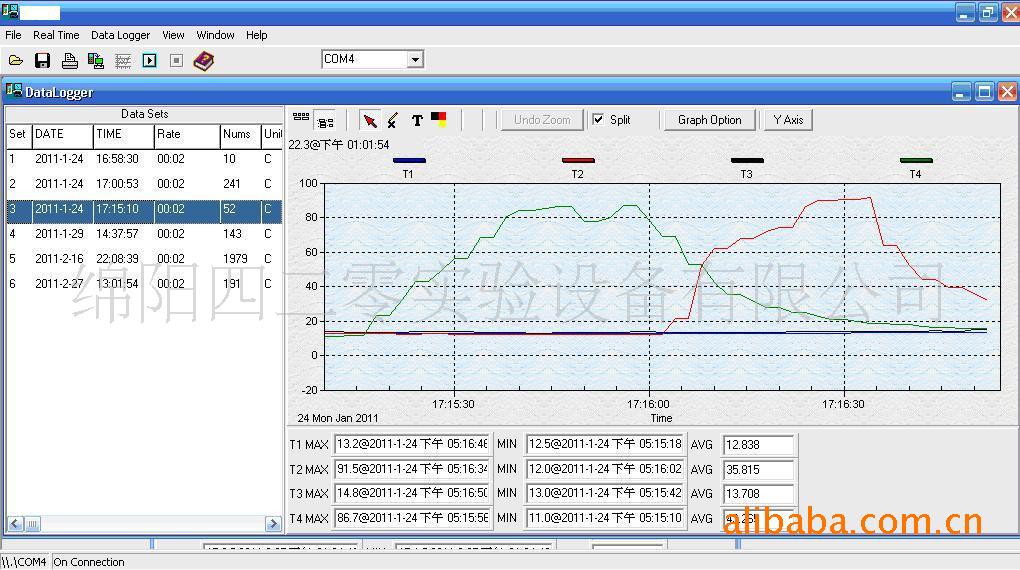Image resolution: width=1020 pixels, height=570 pixels.
Task: Maximize the DataLogger child window
Action: click(x=984, y=92)
